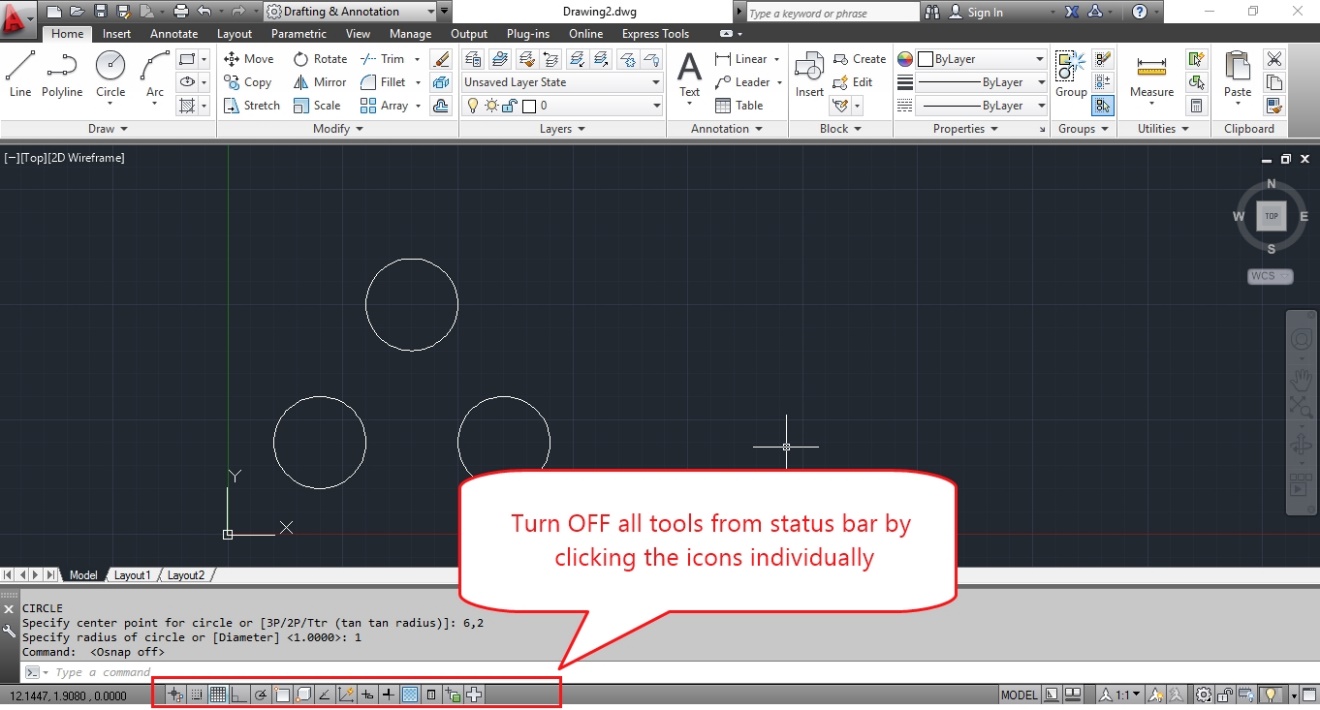Switch to the Parametric ribbon tab

[298, 33]
